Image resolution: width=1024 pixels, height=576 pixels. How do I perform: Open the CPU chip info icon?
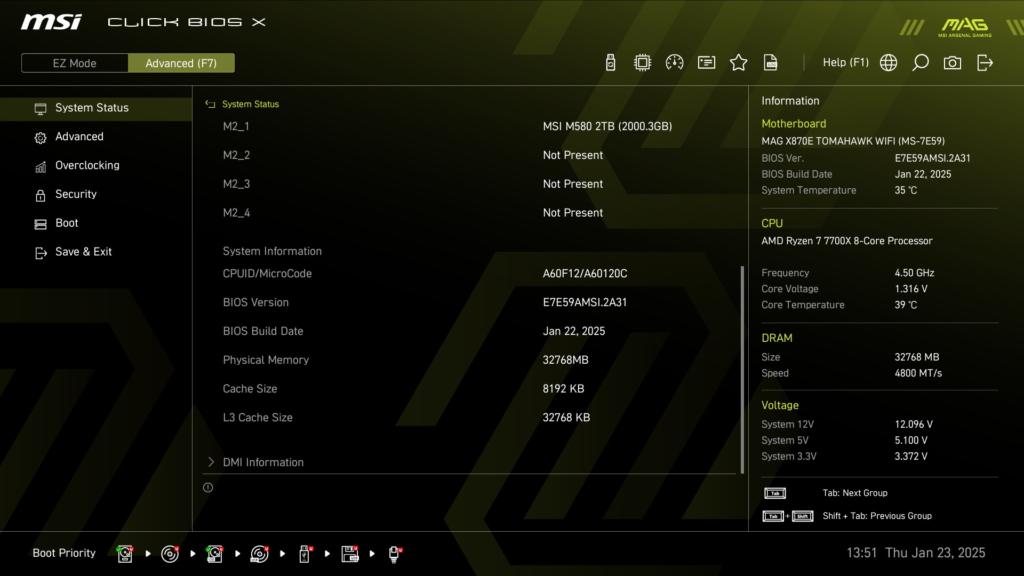pos(642,63)
